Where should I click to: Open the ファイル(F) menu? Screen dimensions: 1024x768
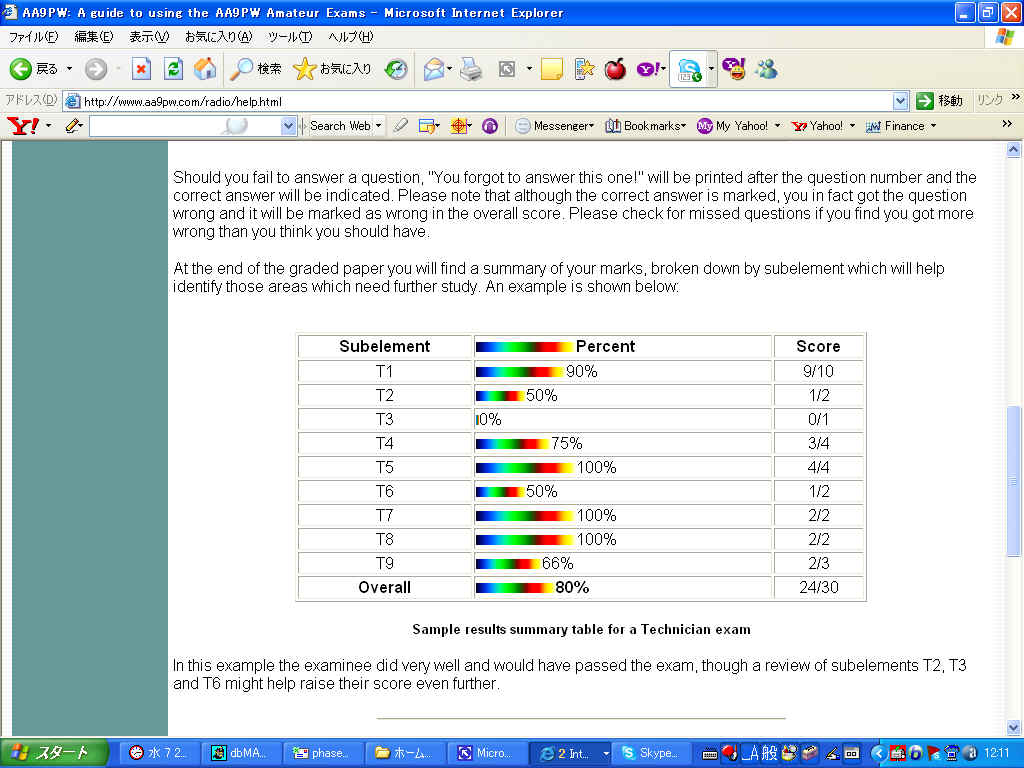33,37
